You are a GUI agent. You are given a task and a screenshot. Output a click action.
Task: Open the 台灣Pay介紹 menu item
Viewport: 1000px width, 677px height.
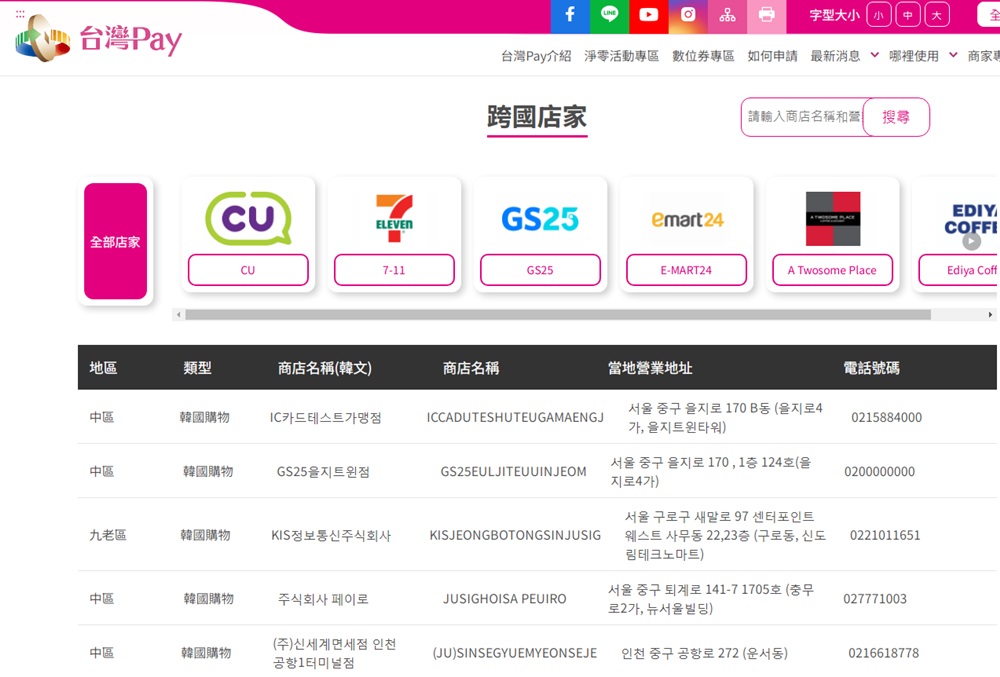coord(536,56)
